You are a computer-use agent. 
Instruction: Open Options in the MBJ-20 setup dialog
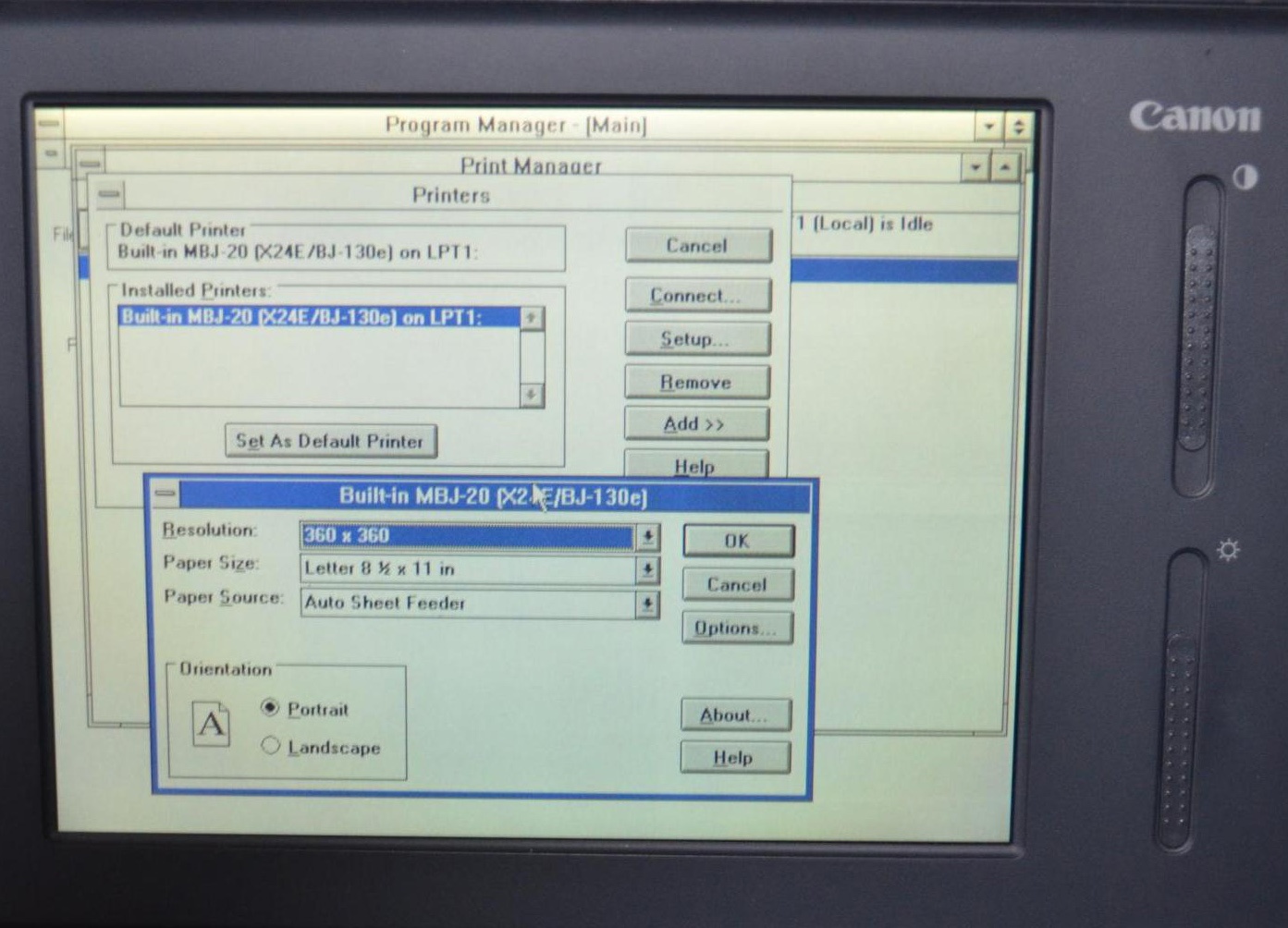point(737,628)
